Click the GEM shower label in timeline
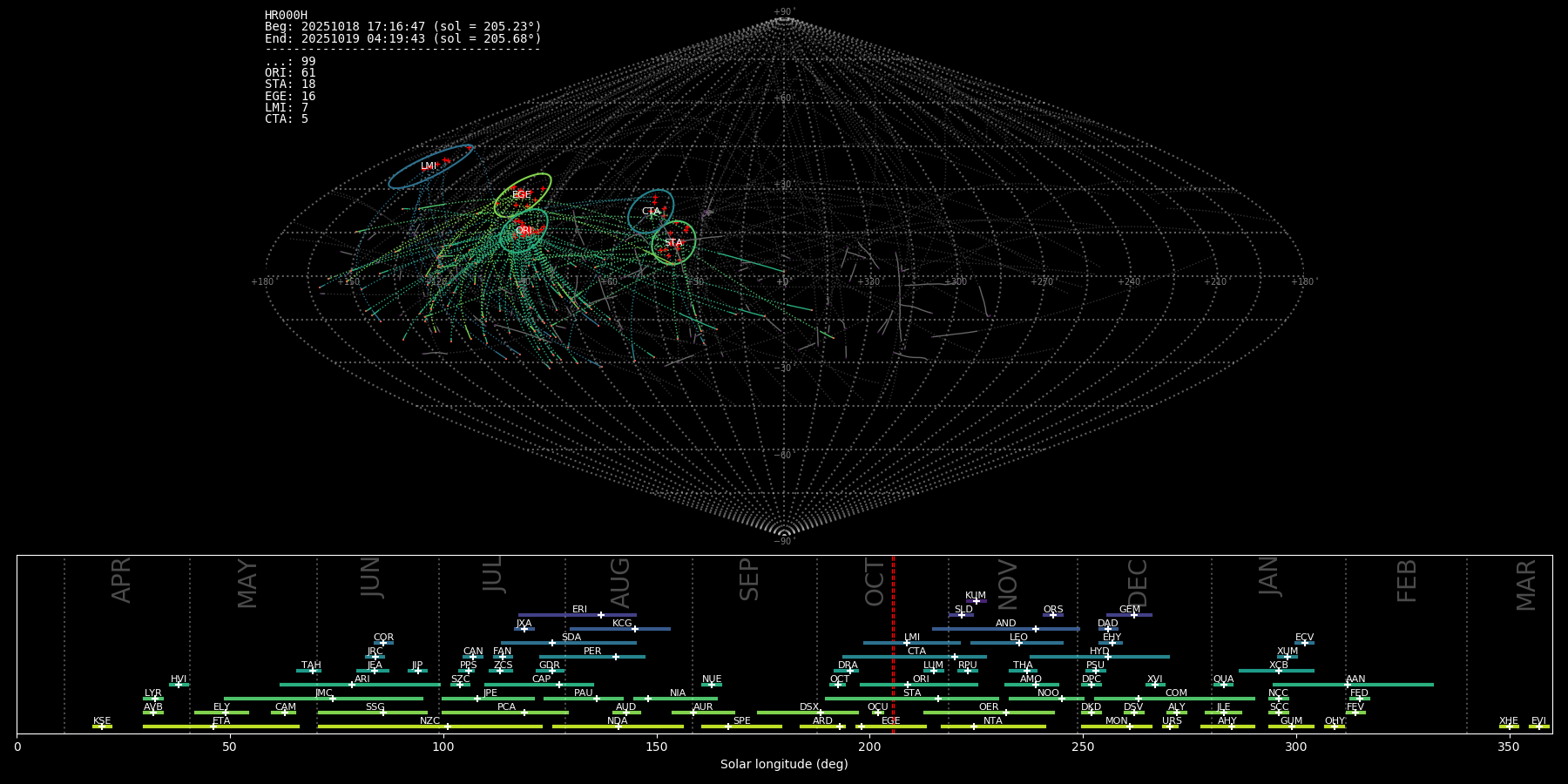1568x784 pixels. [1130, 610]
